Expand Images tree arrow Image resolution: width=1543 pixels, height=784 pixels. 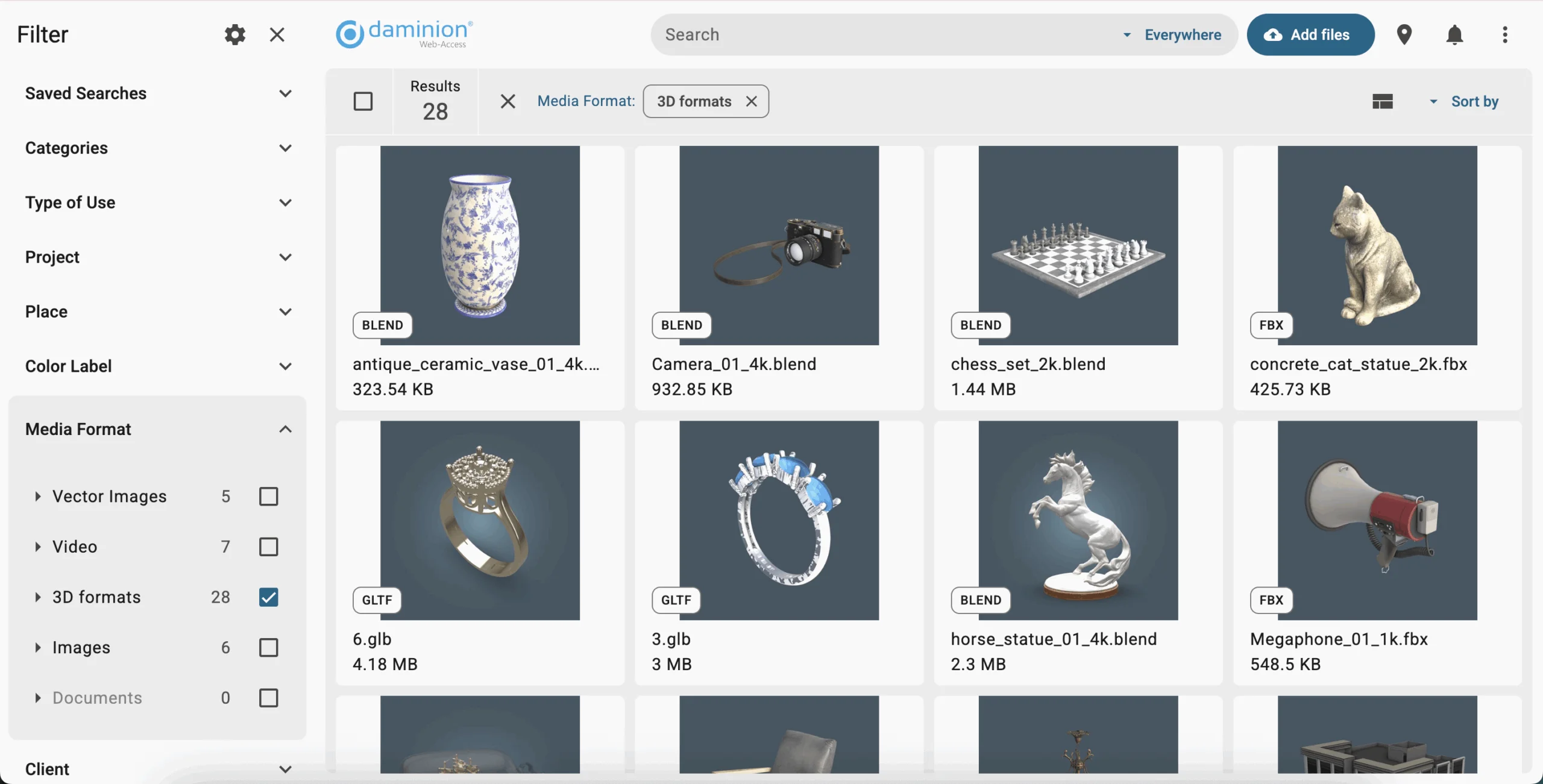pyautogui.click(x=38, y=647)
